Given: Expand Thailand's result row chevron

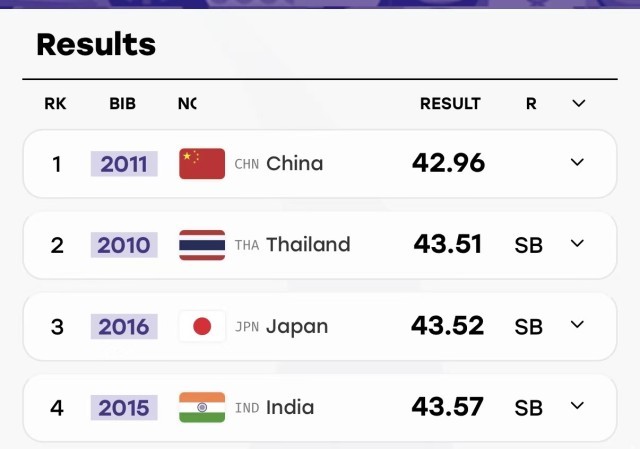Looking at the screenshot, I should coord(577,243).
